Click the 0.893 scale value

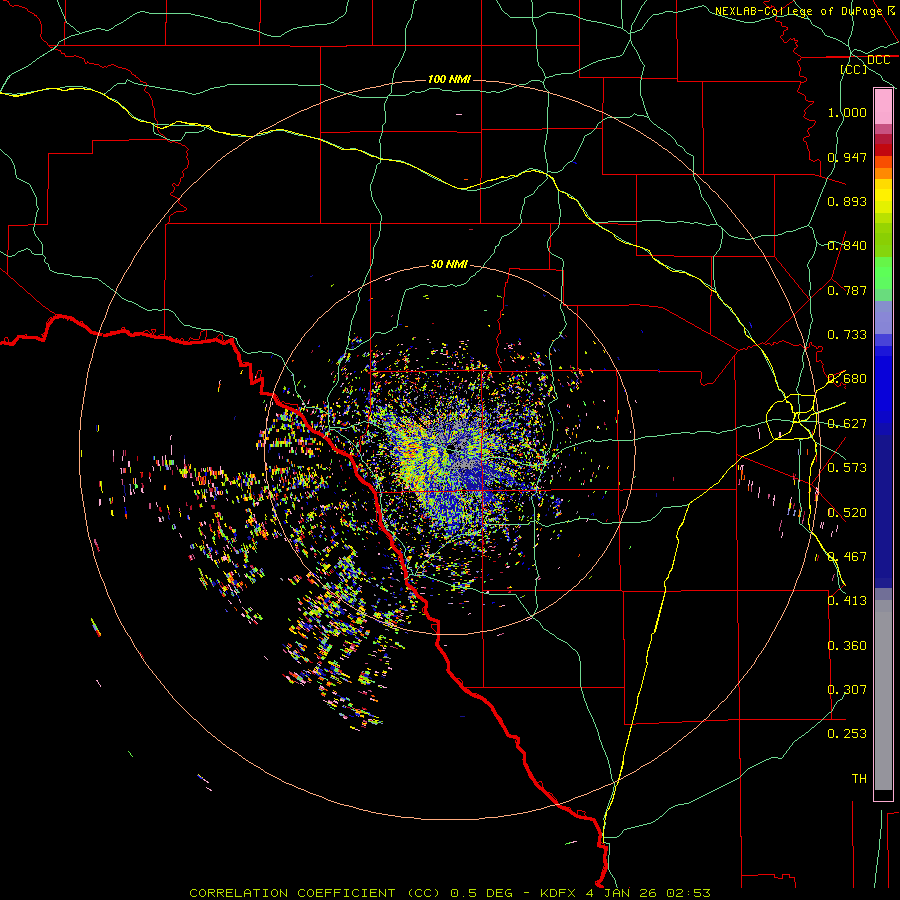(847, 201)
